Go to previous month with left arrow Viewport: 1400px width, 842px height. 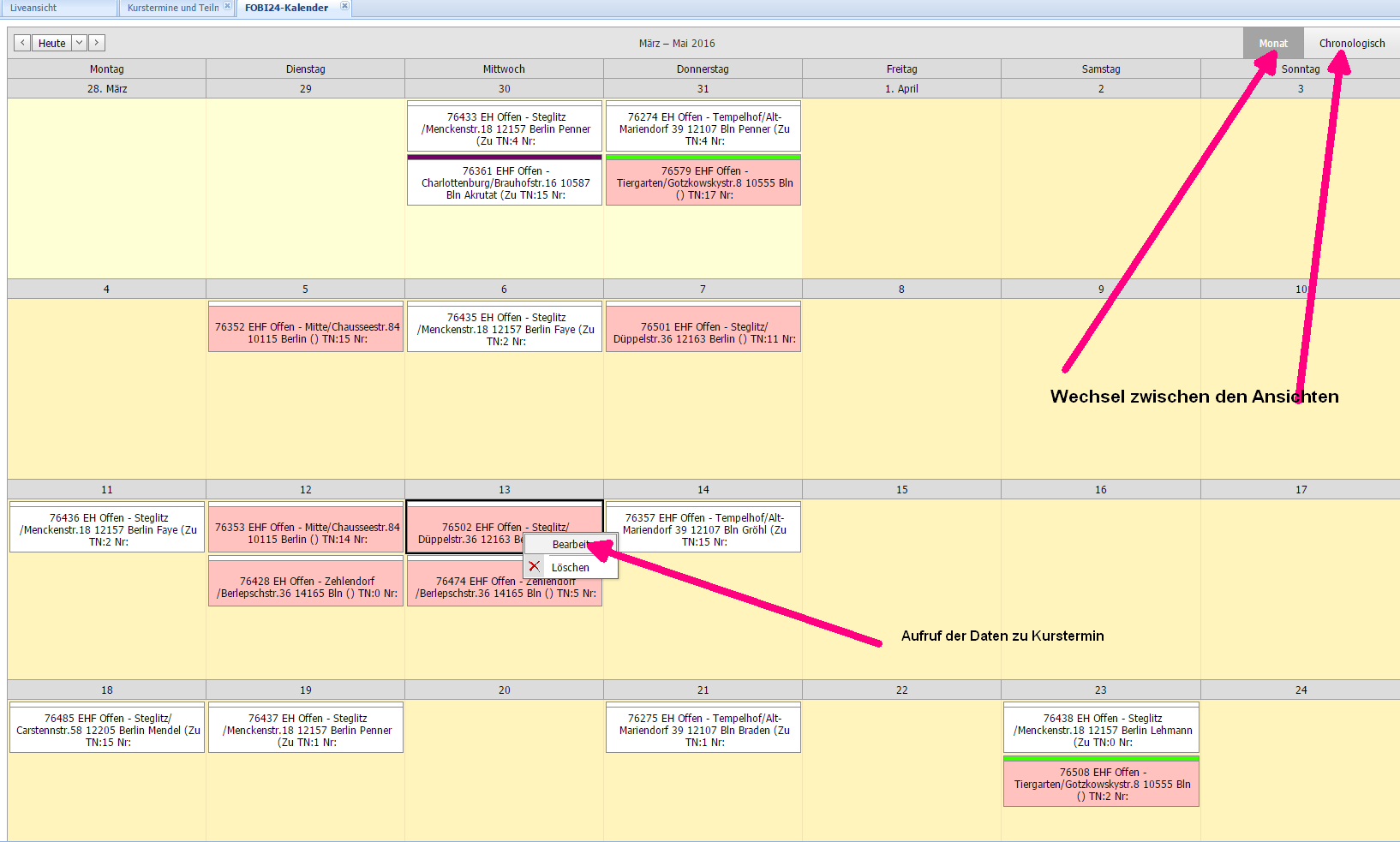pos(22,43)
